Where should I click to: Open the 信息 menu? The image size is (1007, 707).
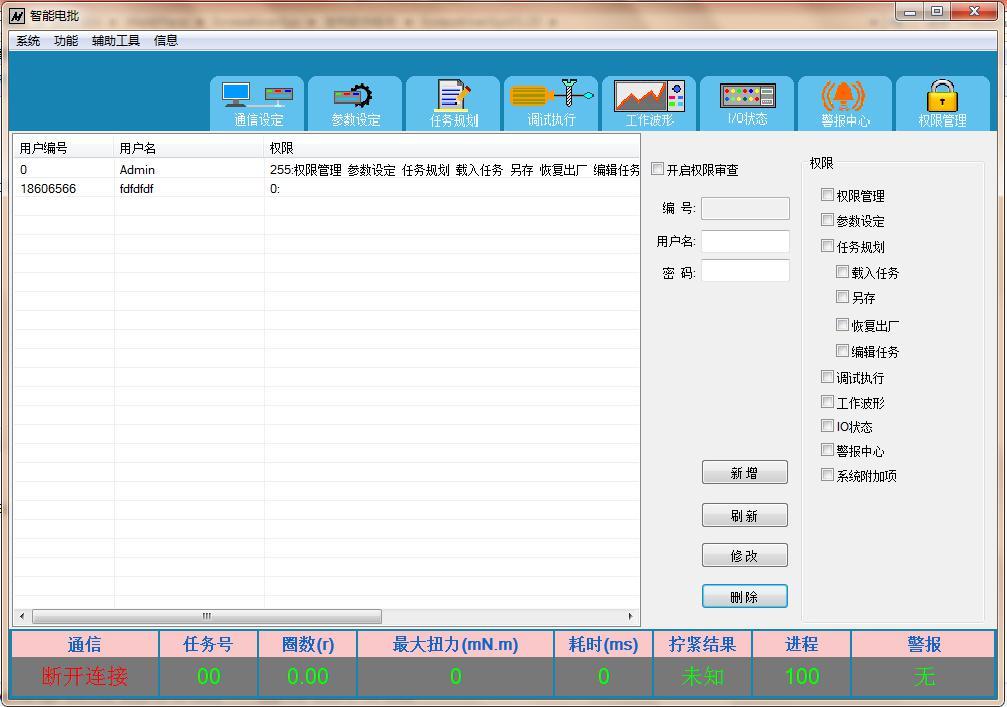pos(166,40)
